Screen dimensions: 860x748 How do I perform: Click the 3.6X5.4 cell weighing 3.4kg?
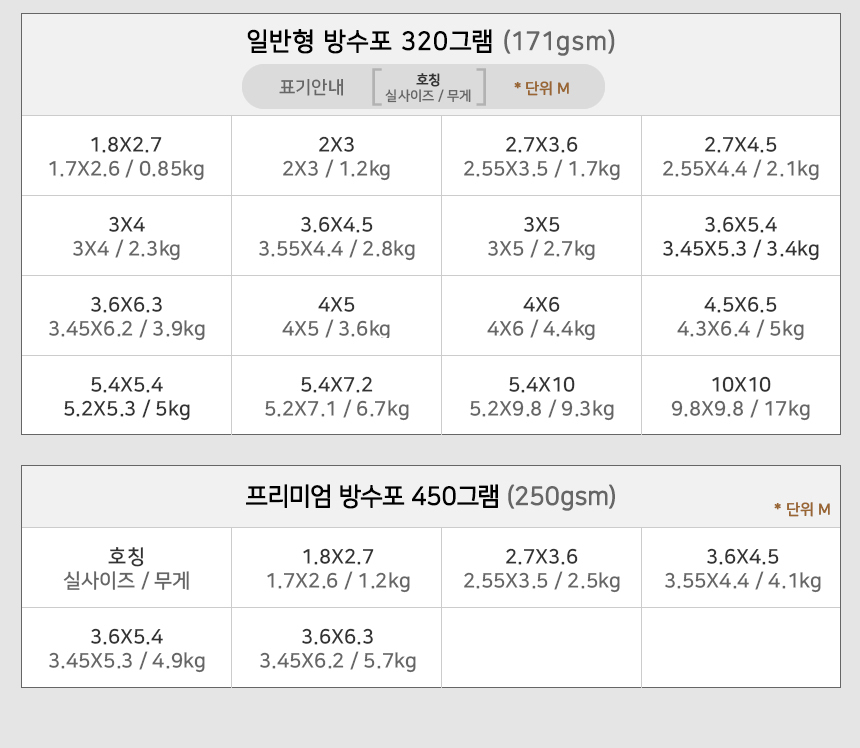click(x=740, y=236)
